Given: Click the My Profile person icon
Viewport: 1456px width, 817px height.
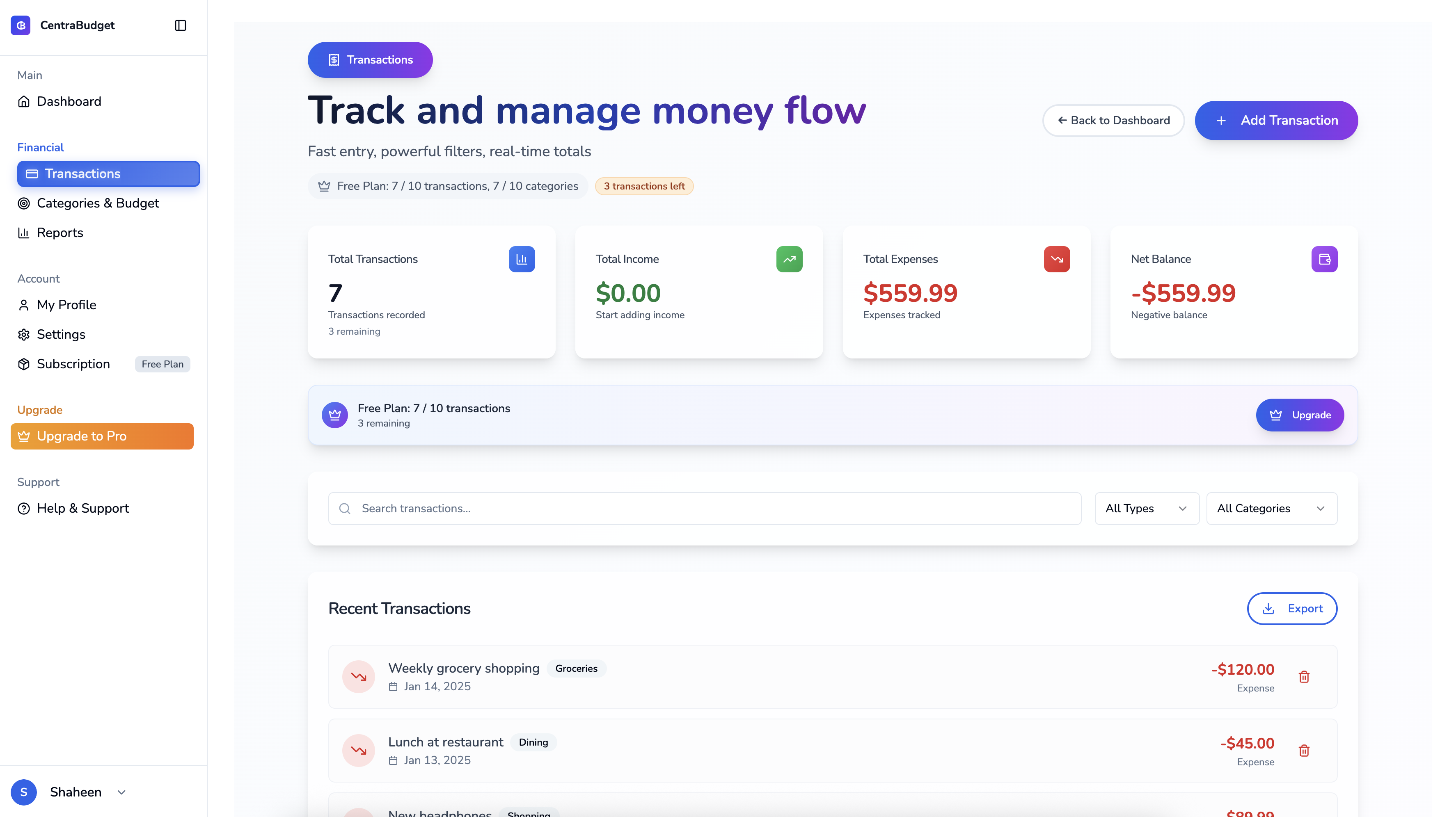Looking at the screenshot, I should 24,305.
